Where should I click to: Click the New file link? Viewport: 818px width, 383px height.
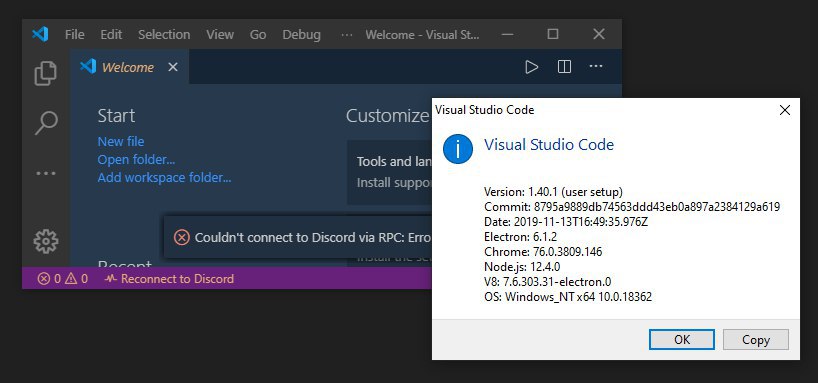click(x=121, y=141)
